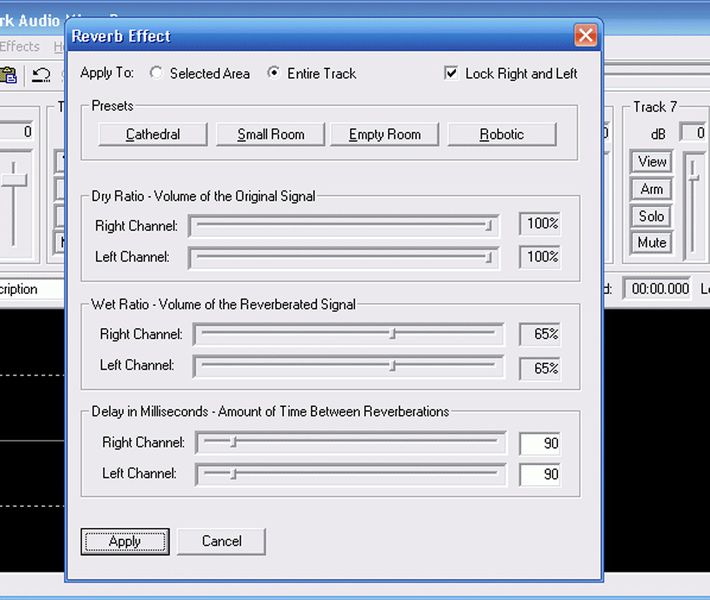Click Delay Left Channel 90 field
Screen dimensions: 710x600
540,474
